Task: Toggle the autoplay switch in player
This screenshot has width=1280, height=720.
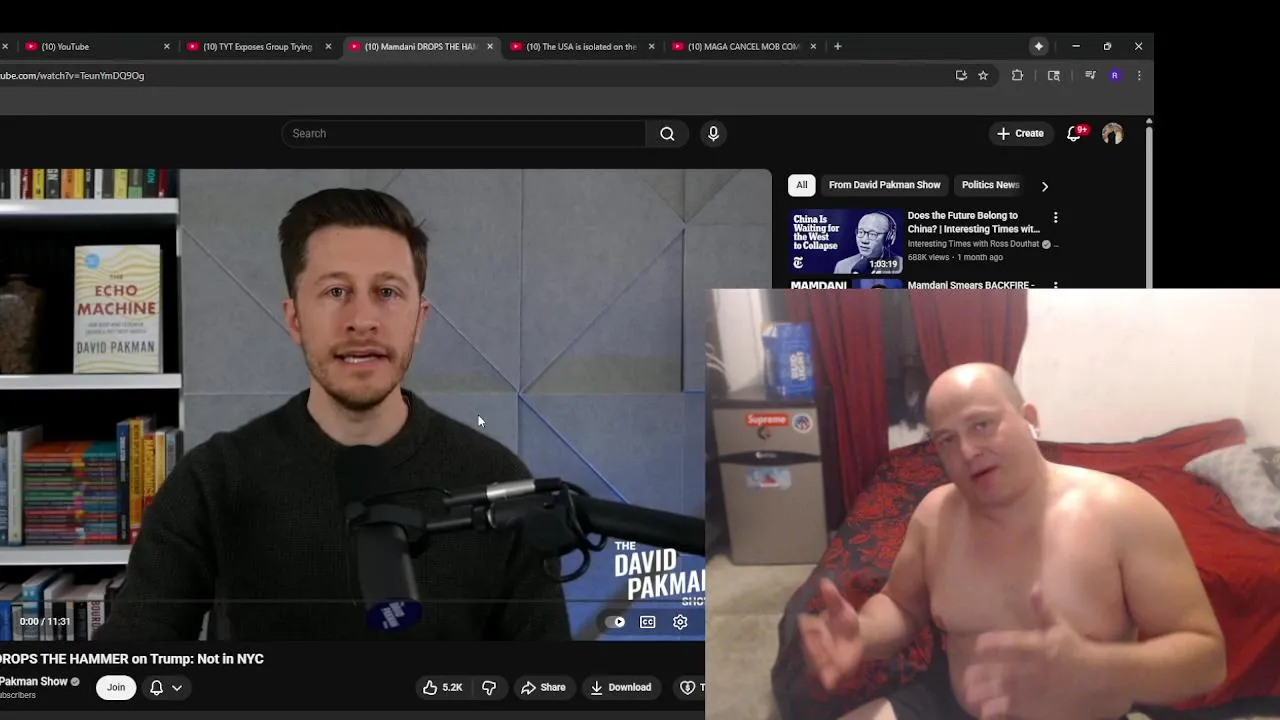Action: coord(615,622)
